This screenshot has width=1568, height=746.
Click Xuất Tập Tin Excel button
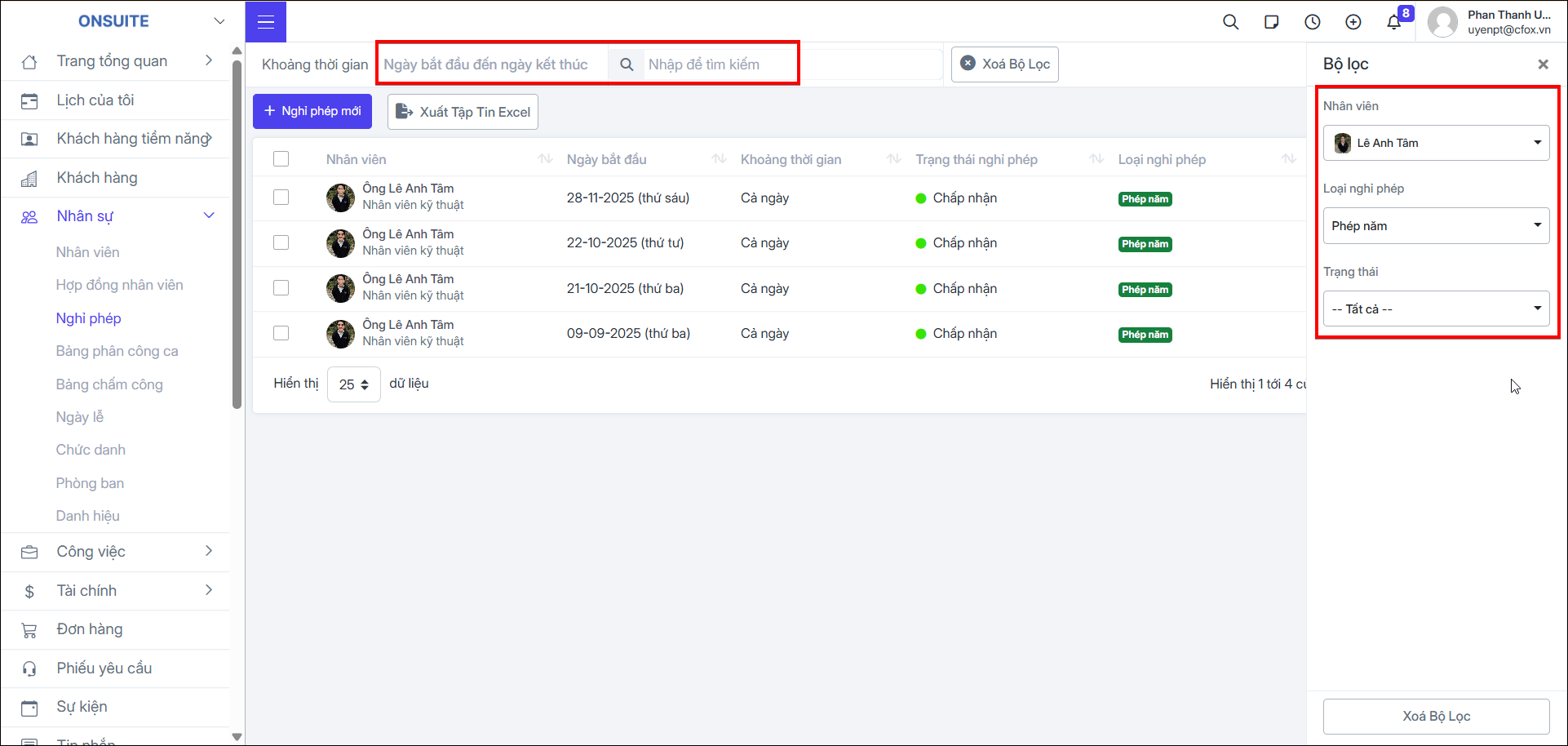click(x=463, y=112)
